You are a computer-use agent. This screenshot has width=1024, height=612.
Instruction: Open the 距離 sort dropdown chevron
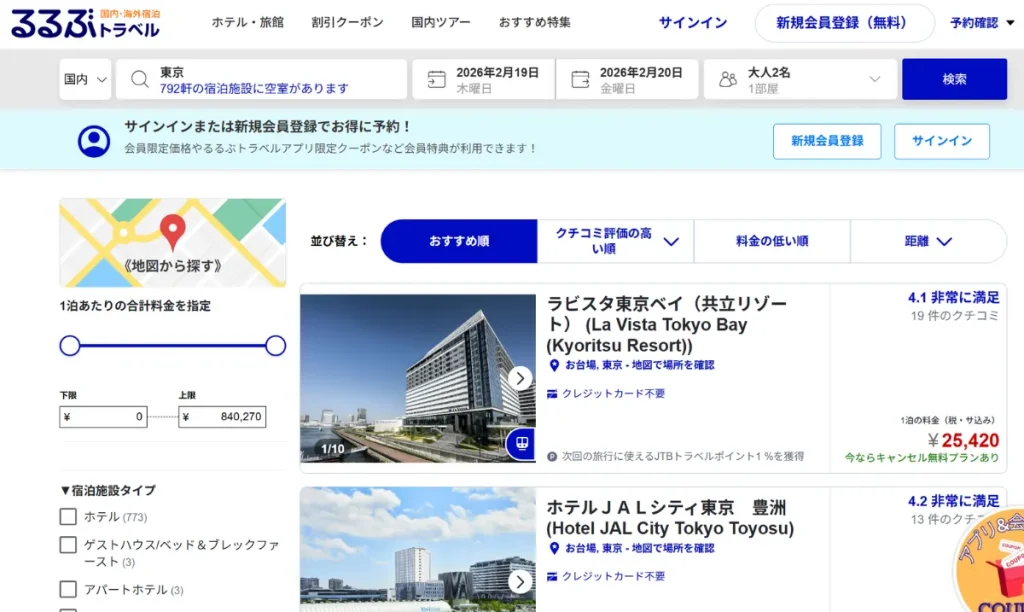point(946,241)
